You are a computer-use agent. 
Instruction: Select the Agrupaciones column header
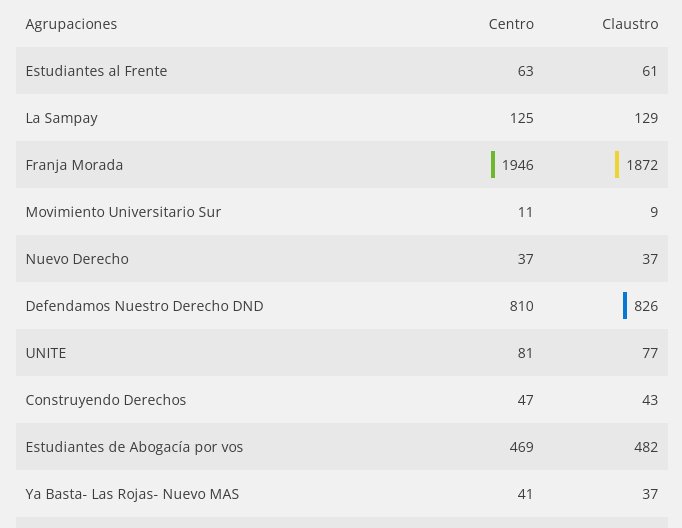[x=71, y=24]
